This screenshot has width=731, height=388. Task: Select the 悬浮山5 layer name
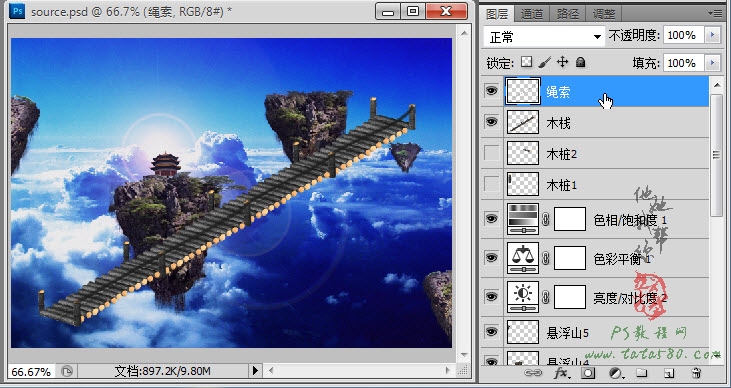pyautogui.click(x=567, y=333)
